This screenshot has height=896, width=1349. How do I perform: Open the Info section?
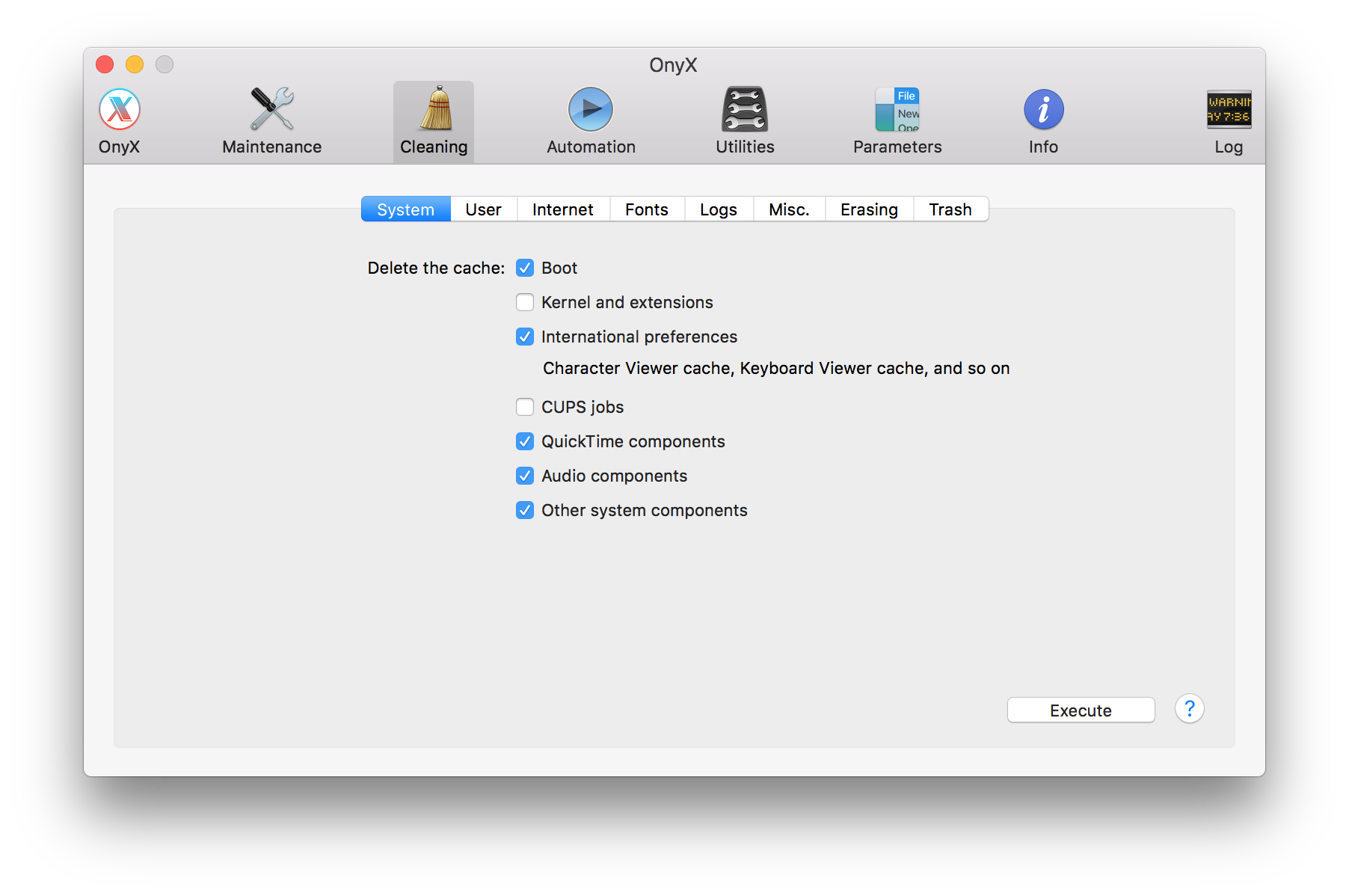1043,121
